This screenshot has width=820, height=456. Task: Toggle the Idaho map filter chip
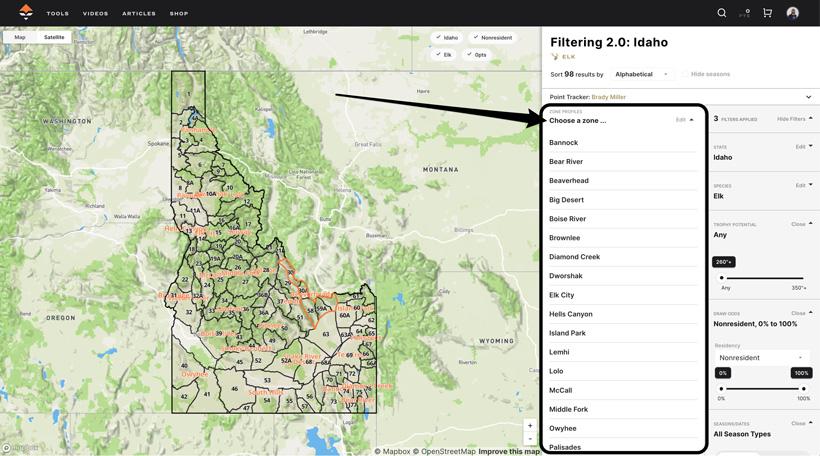tap(446, 38)
